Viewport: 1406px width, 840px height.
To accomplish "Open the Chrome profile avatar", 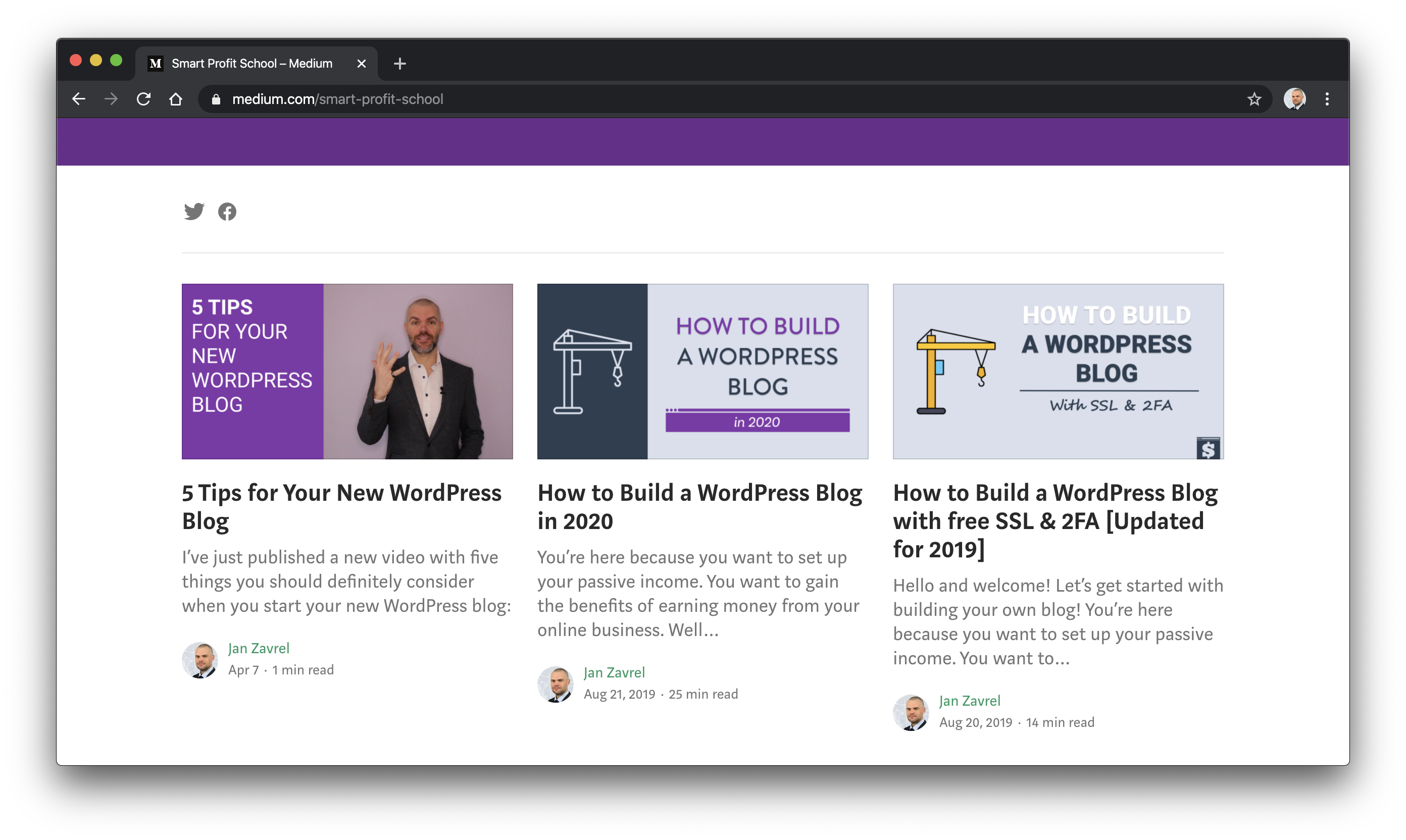I will [x=1294, y=99].
